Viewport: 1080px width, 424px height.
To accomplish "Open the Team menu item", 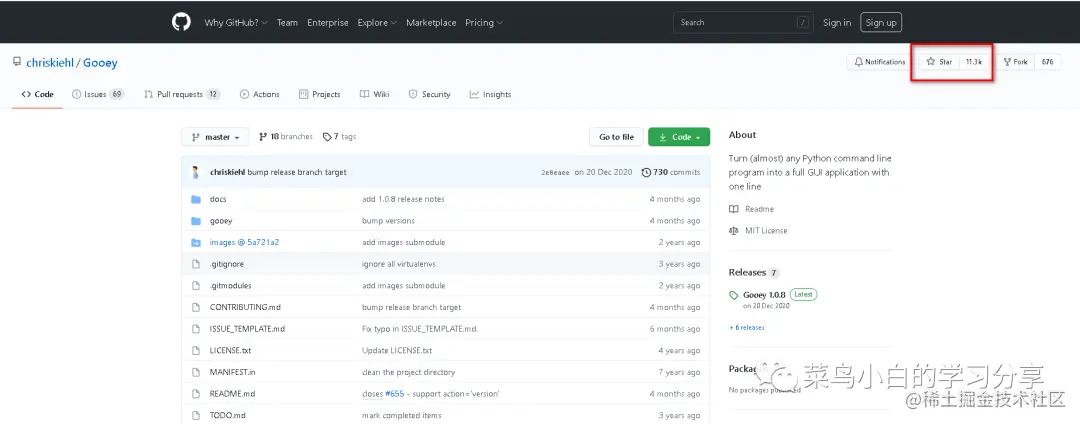I will [x=287, y=23].
